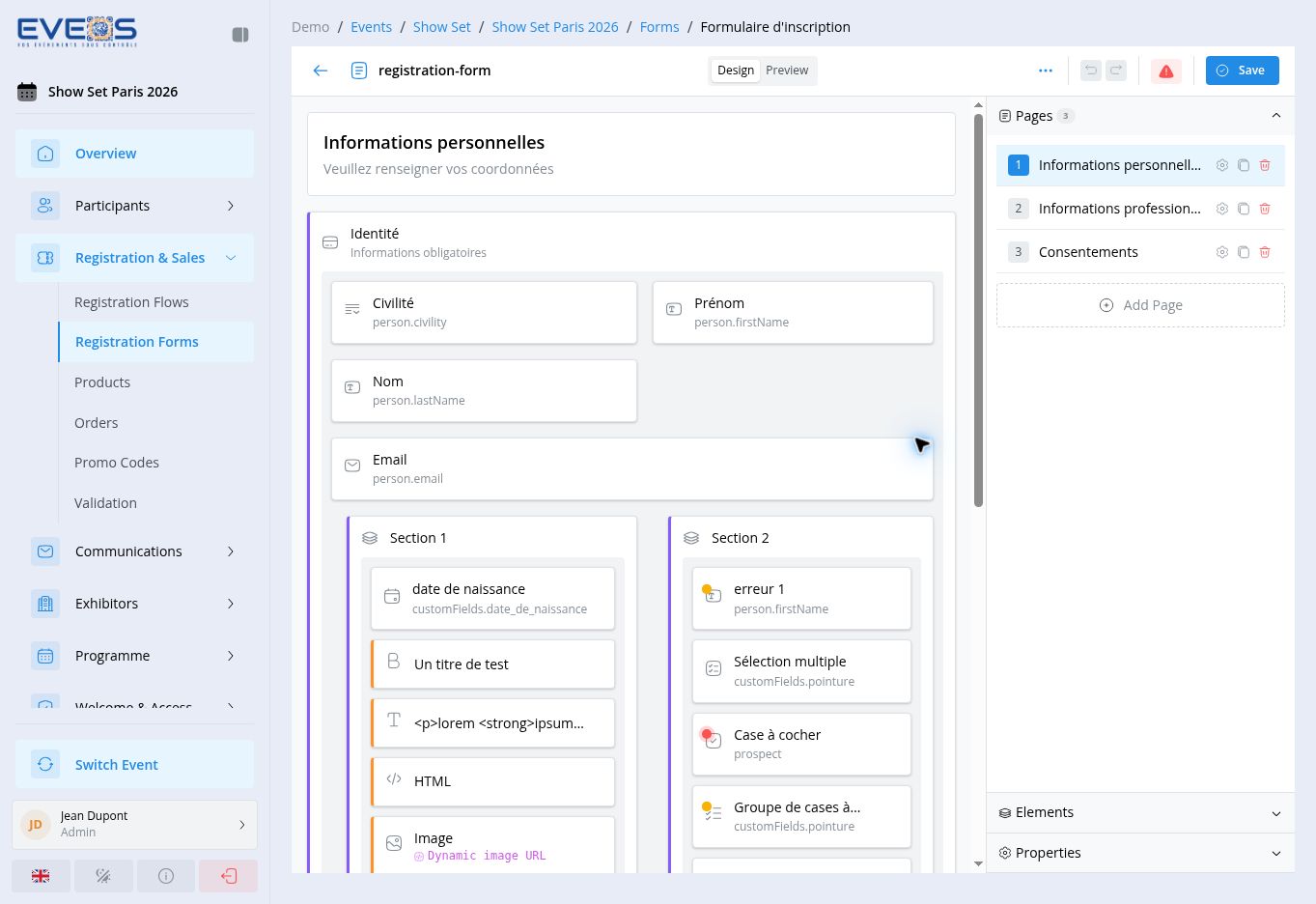The image size is (1316, 904).
Task: Select the Case à cocher field
Action: [x=801, y=745]
